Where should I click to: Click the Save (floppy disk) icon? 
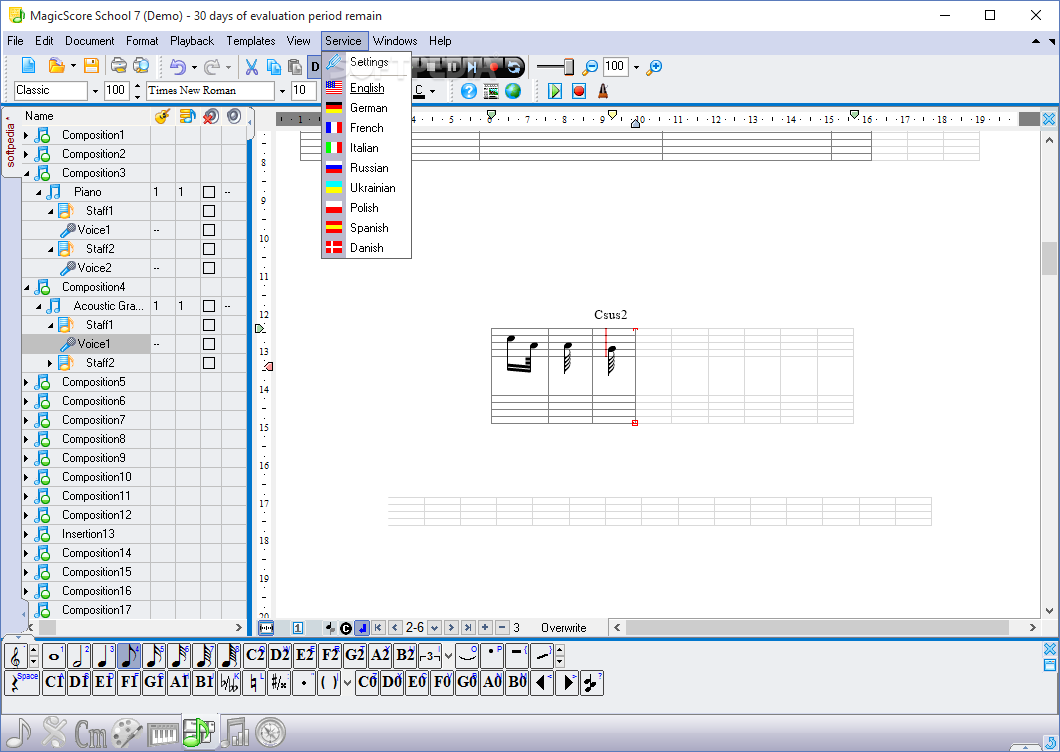click(91, 66)
